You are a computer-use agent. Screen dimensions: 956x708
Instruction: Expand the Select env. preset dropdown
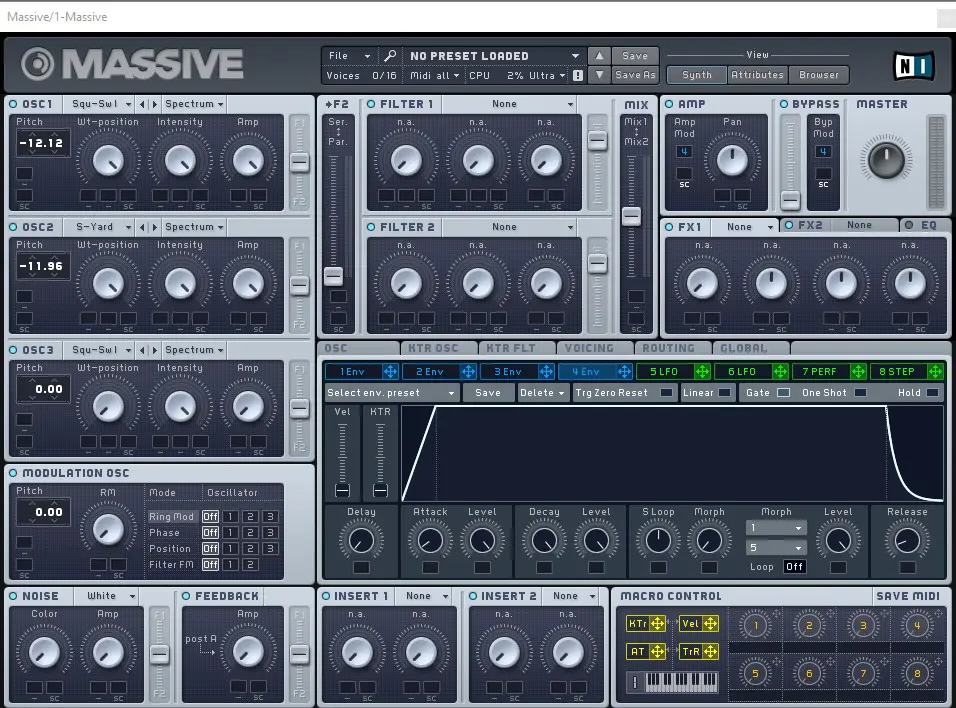(391, 393)
